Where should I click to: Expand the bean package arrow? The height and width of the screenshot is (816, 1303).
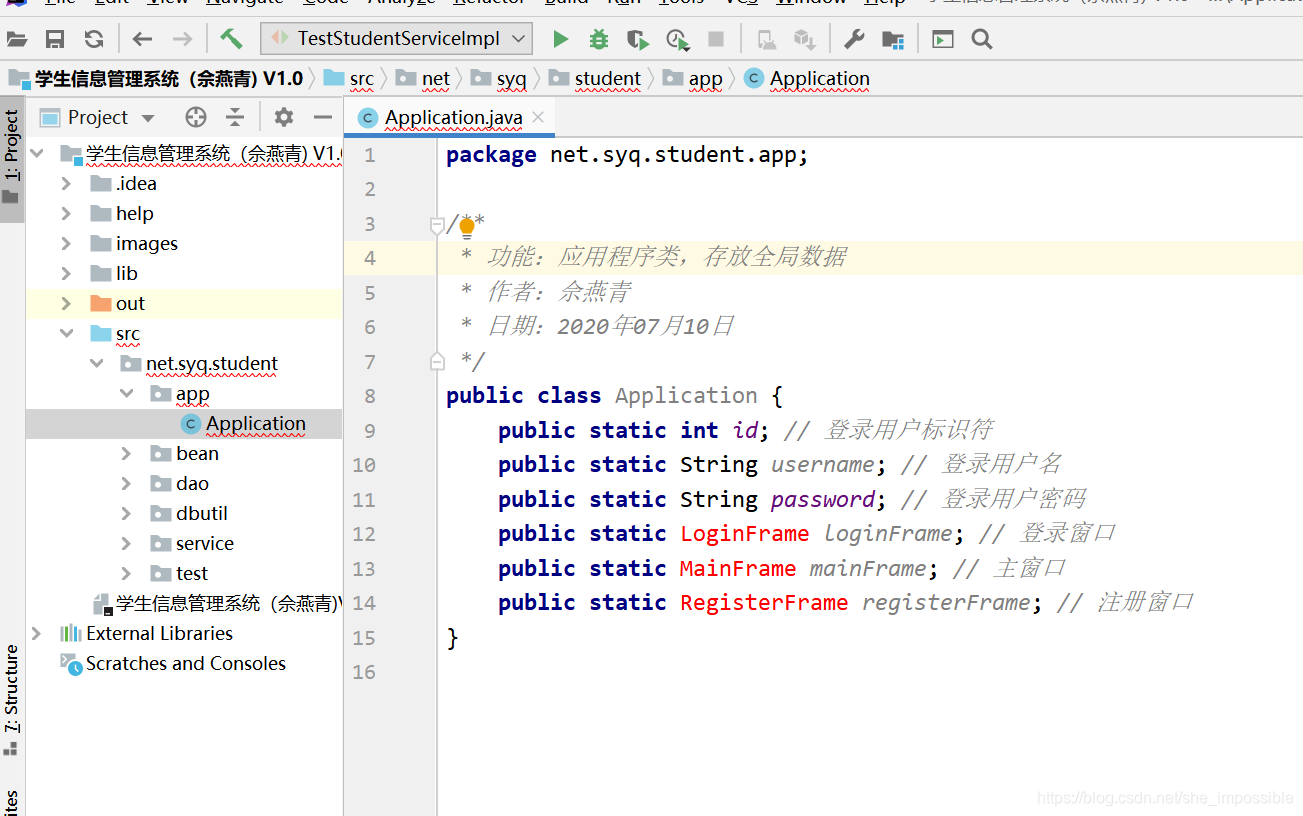pos(127,453)
